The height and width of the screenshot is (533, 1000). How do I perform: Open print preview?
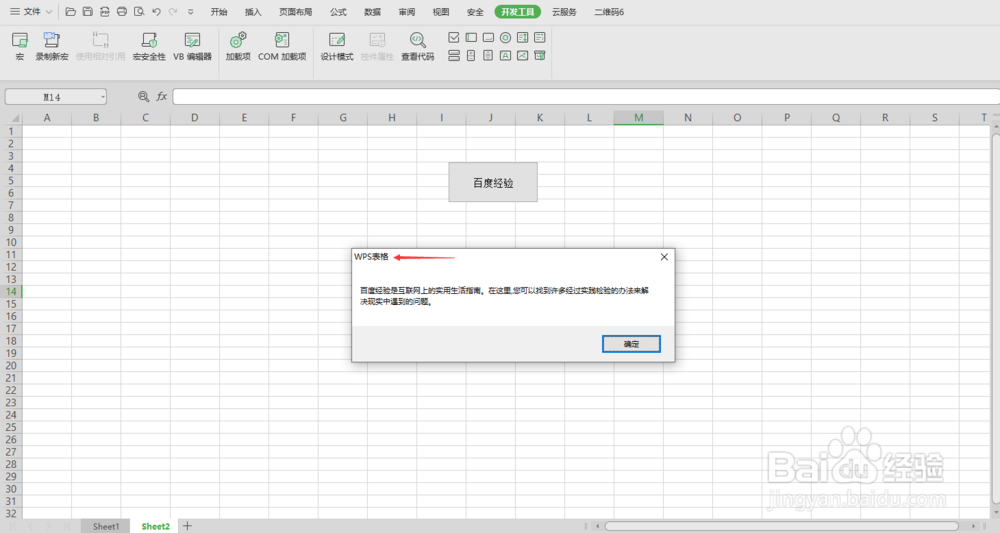pyautogui.click(x=139, y=11)
